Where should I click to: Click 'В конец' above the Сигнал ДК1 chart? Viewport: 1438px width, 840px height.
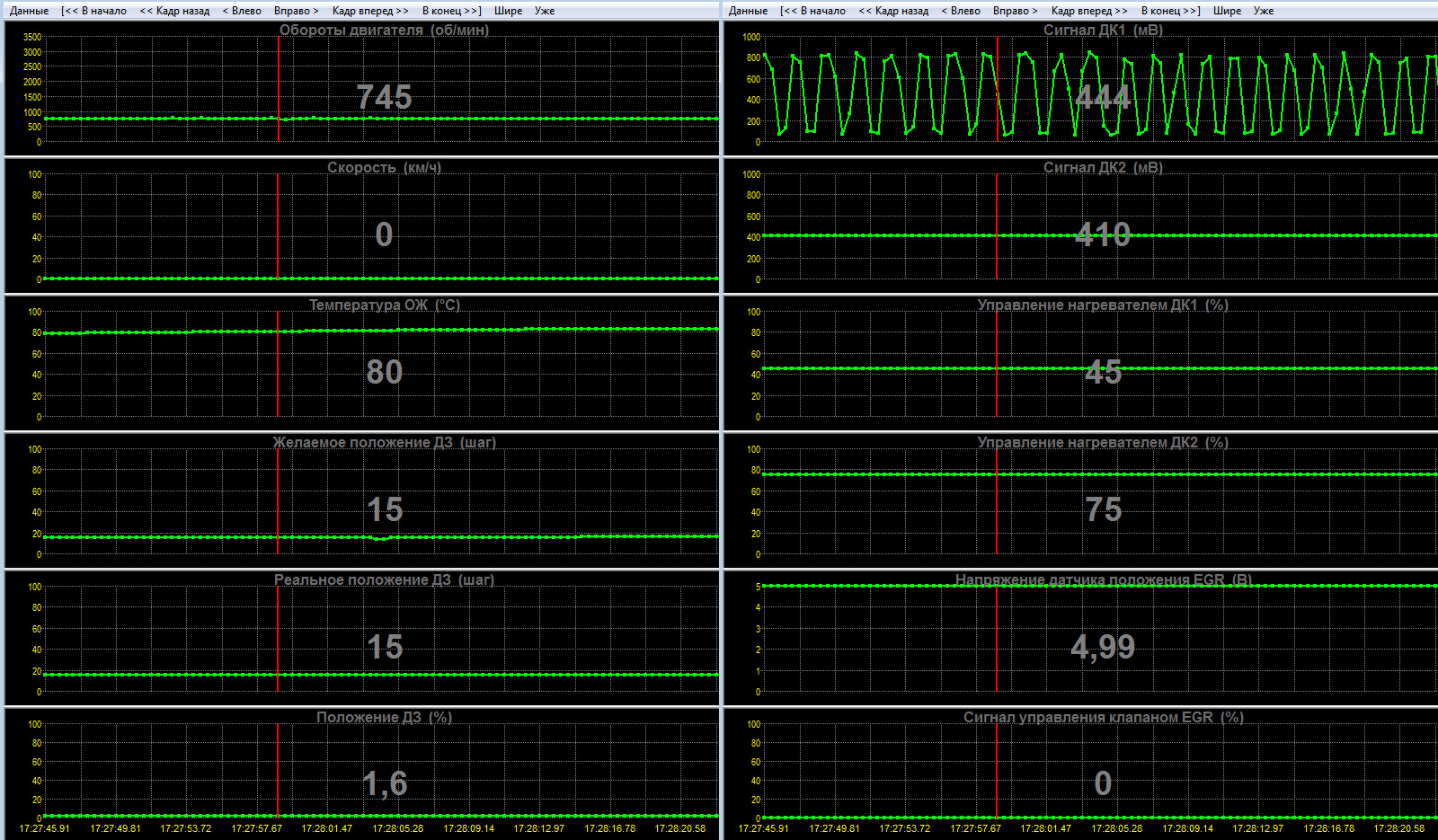point(1171,11)
